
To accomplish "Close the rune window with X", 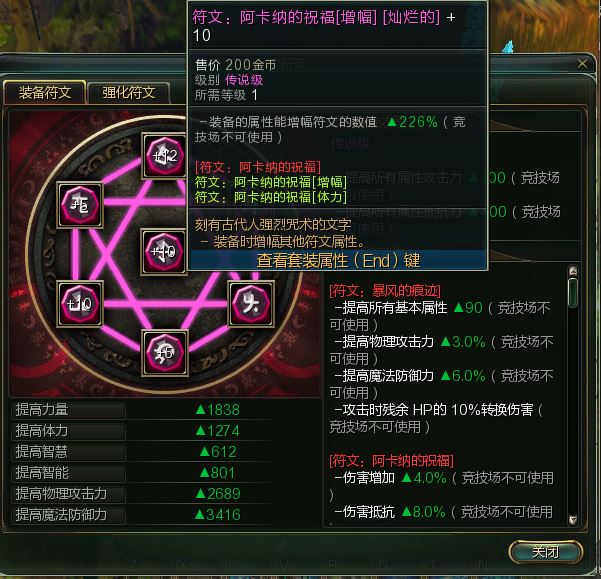I will pyautogui.click(x=582, y=64).
